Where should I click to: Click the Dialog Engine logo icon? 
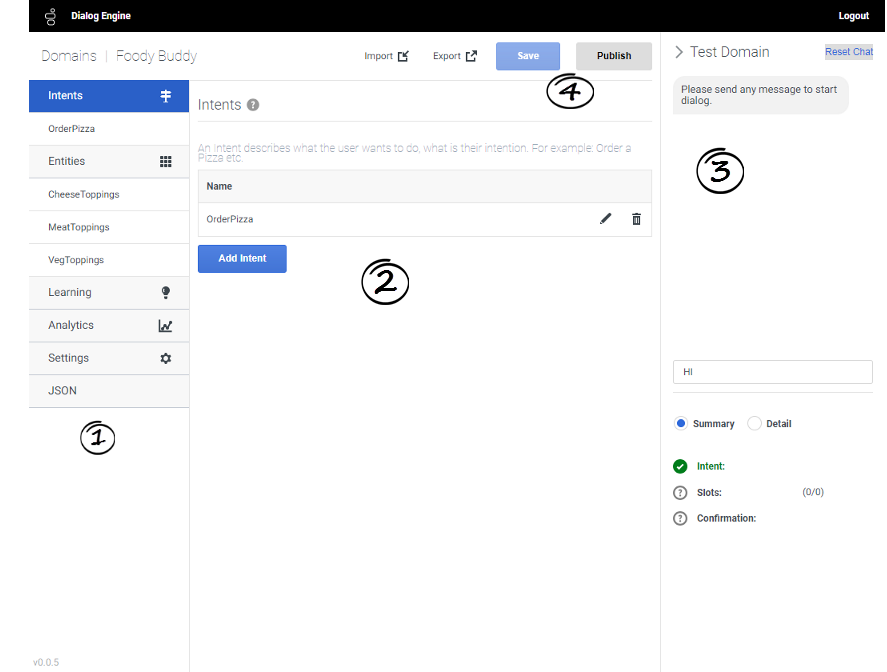pos(50,16)
